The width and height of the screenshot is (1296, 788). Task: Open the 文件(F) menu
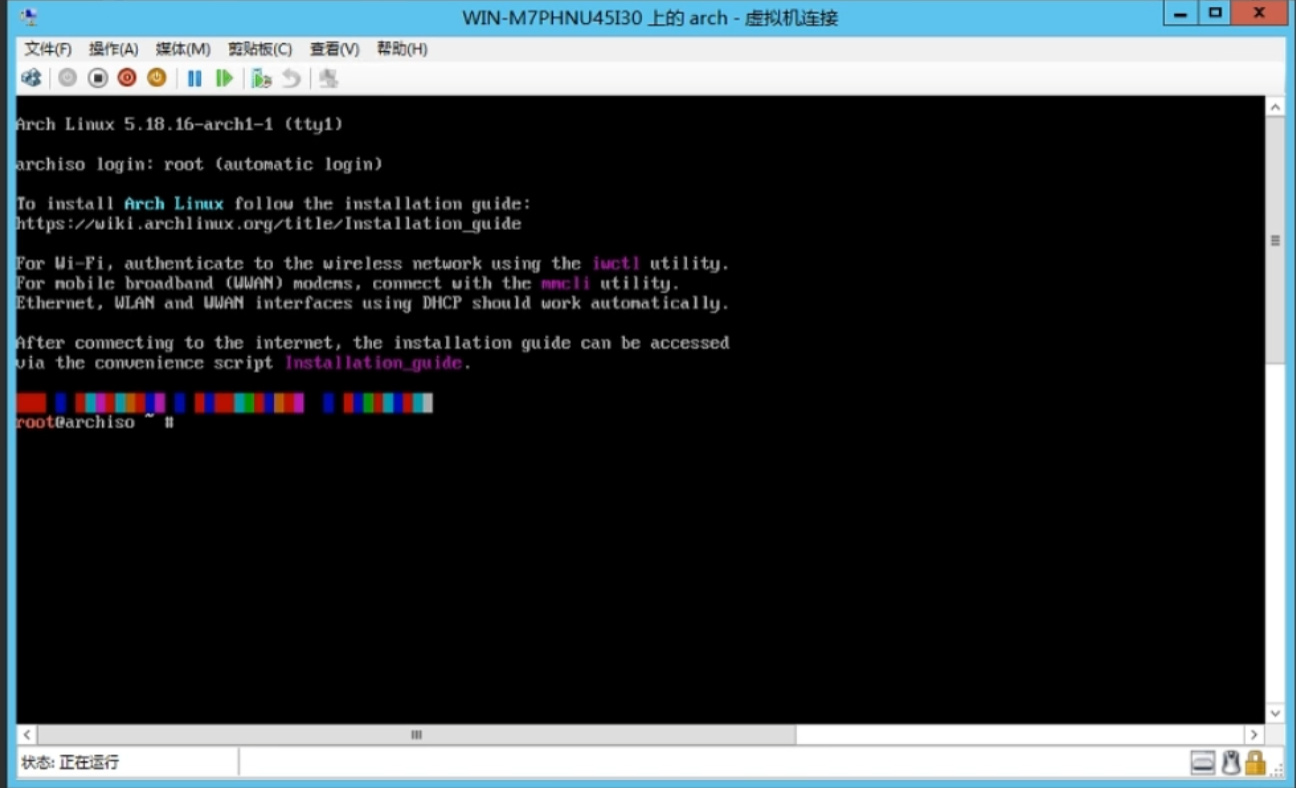point(48,49)
